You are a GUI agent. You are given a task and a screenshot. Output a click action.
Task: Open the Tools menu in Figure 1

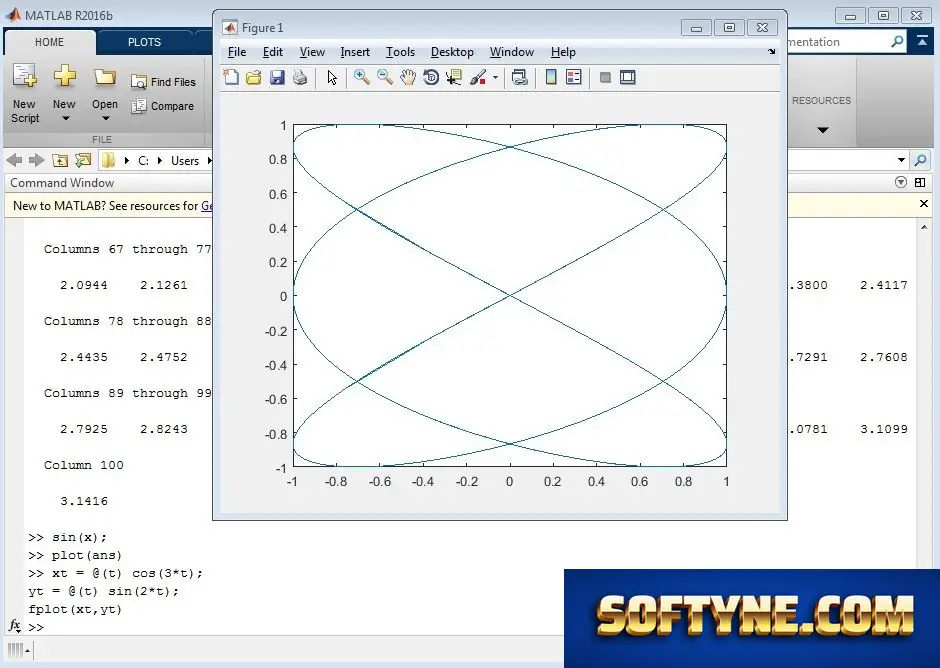pos(400,52)
